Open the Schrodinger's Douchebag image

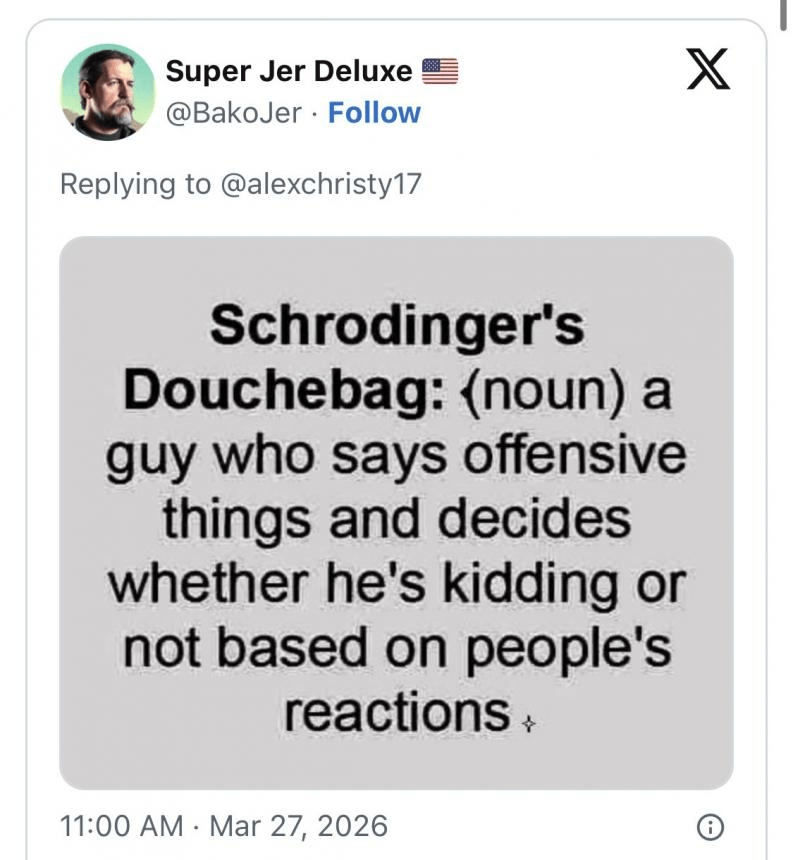coord(396,512)
